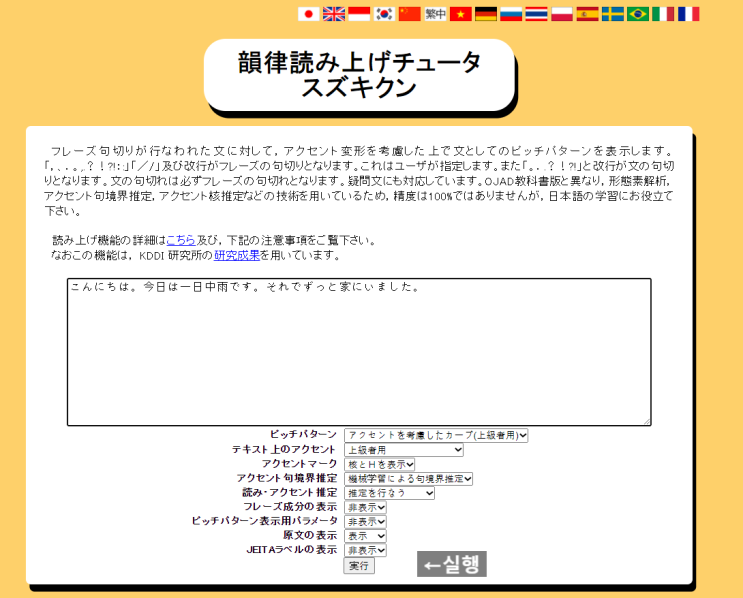The width and height of the screenshot is (743, 598).
Task: Switch language using the Japan flag
Action: pos(308,14)
